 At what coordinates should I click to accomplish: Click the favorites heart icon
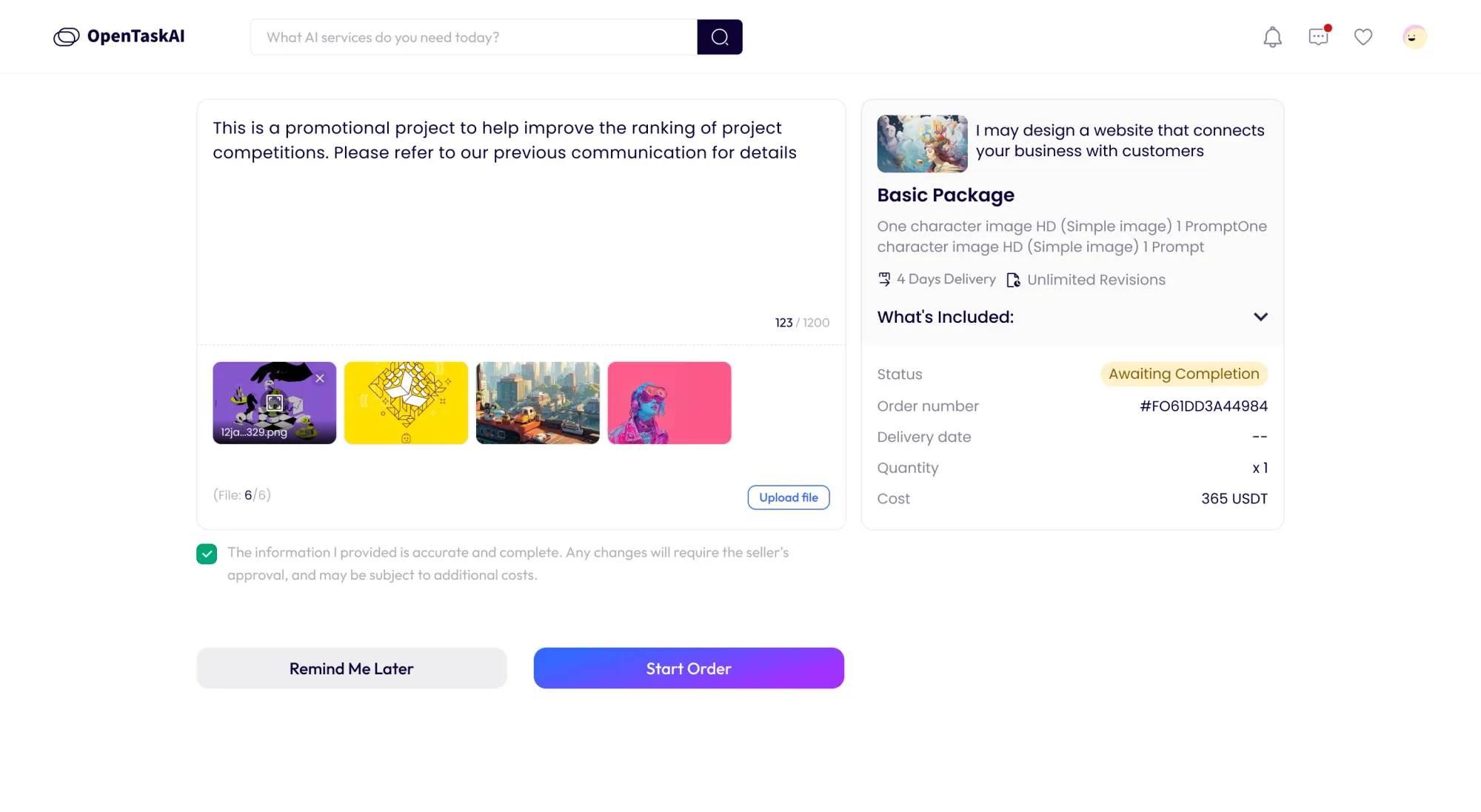[x=1362, y=36]
